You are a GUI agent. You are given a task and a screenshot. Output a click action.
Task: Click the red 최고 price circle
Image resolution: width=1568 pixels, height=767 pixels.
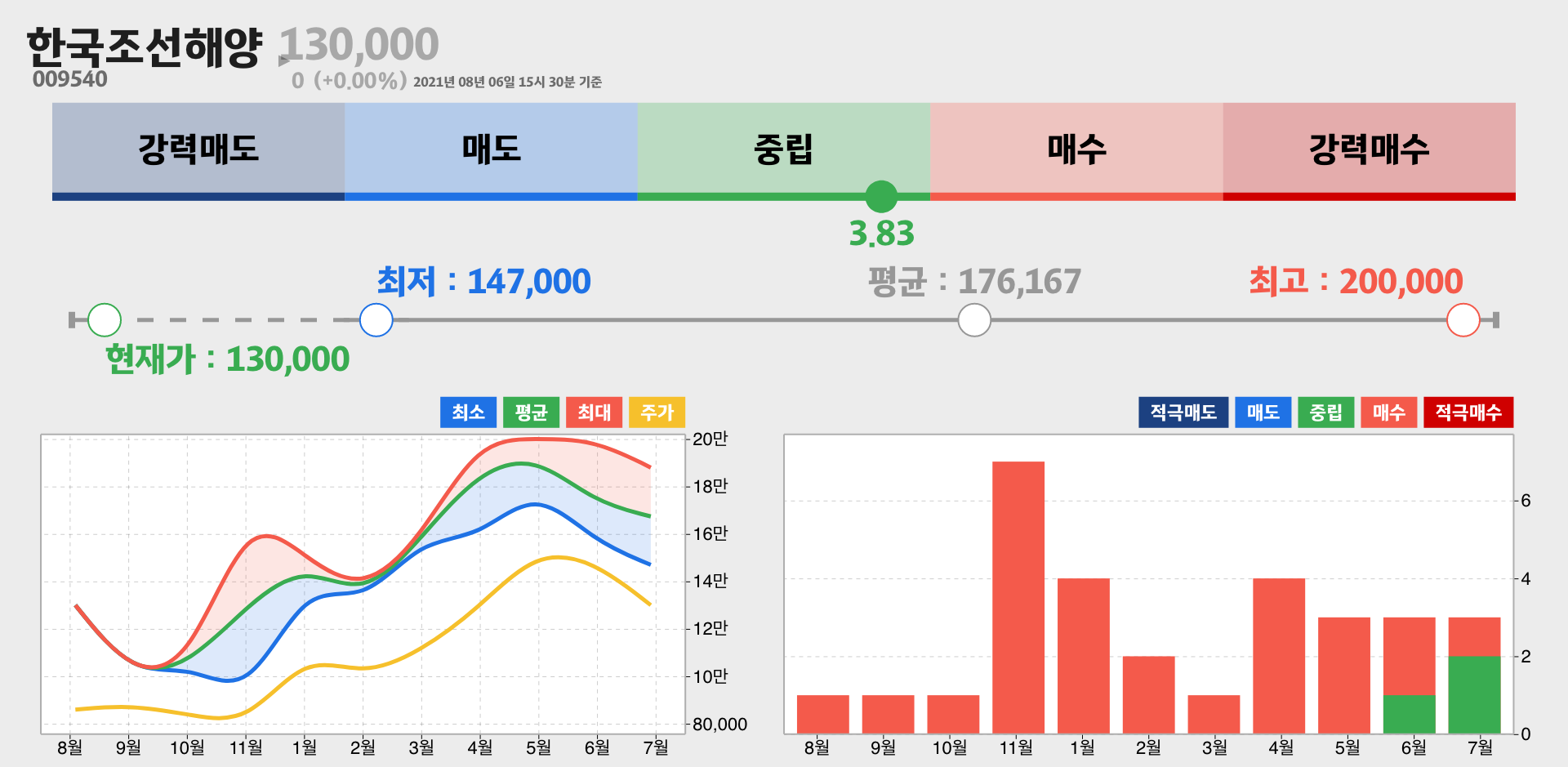1463,320
